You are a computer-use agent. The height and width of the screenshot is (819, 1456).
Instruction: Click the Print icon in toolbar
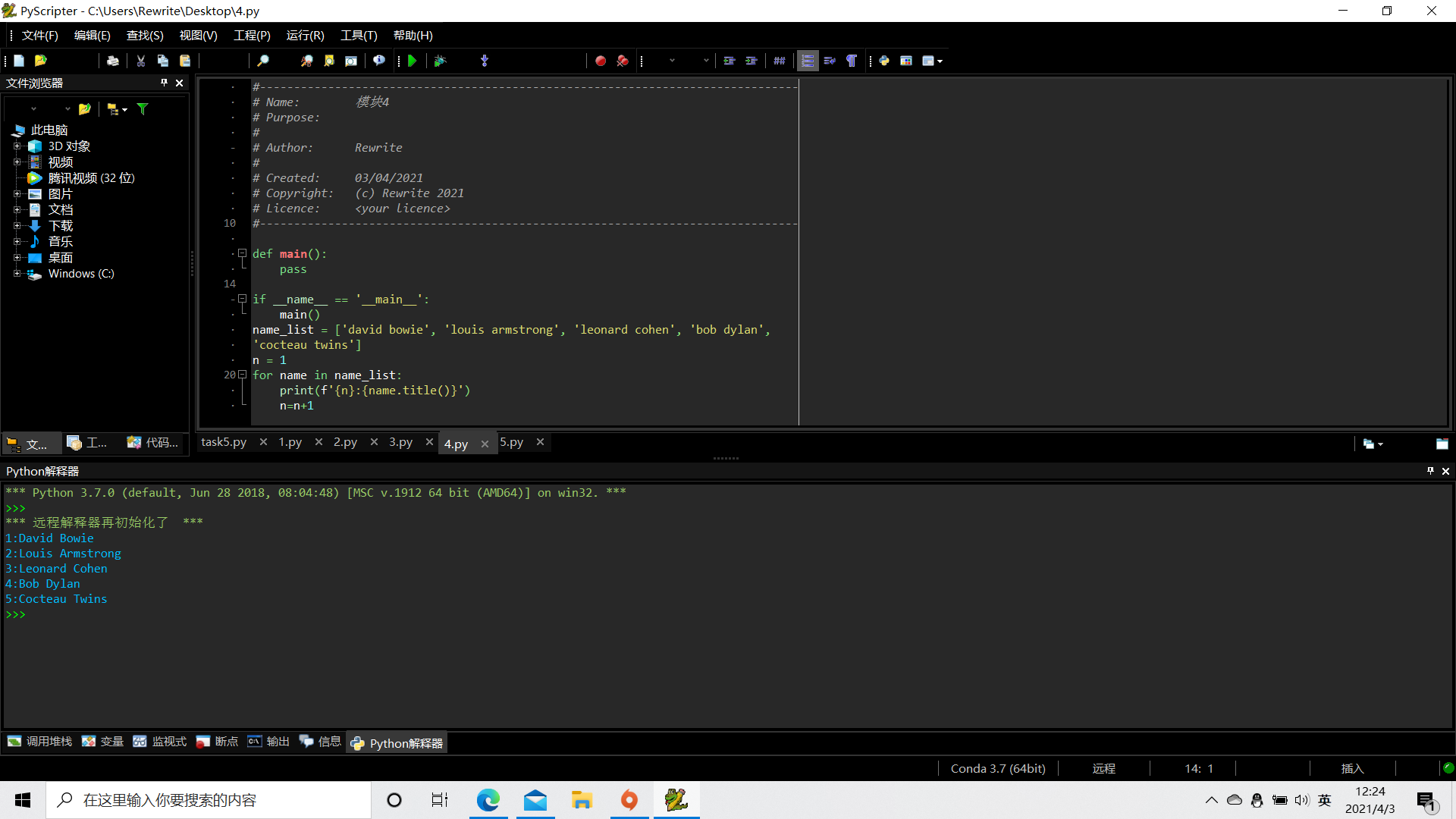[x=113, y=61]
